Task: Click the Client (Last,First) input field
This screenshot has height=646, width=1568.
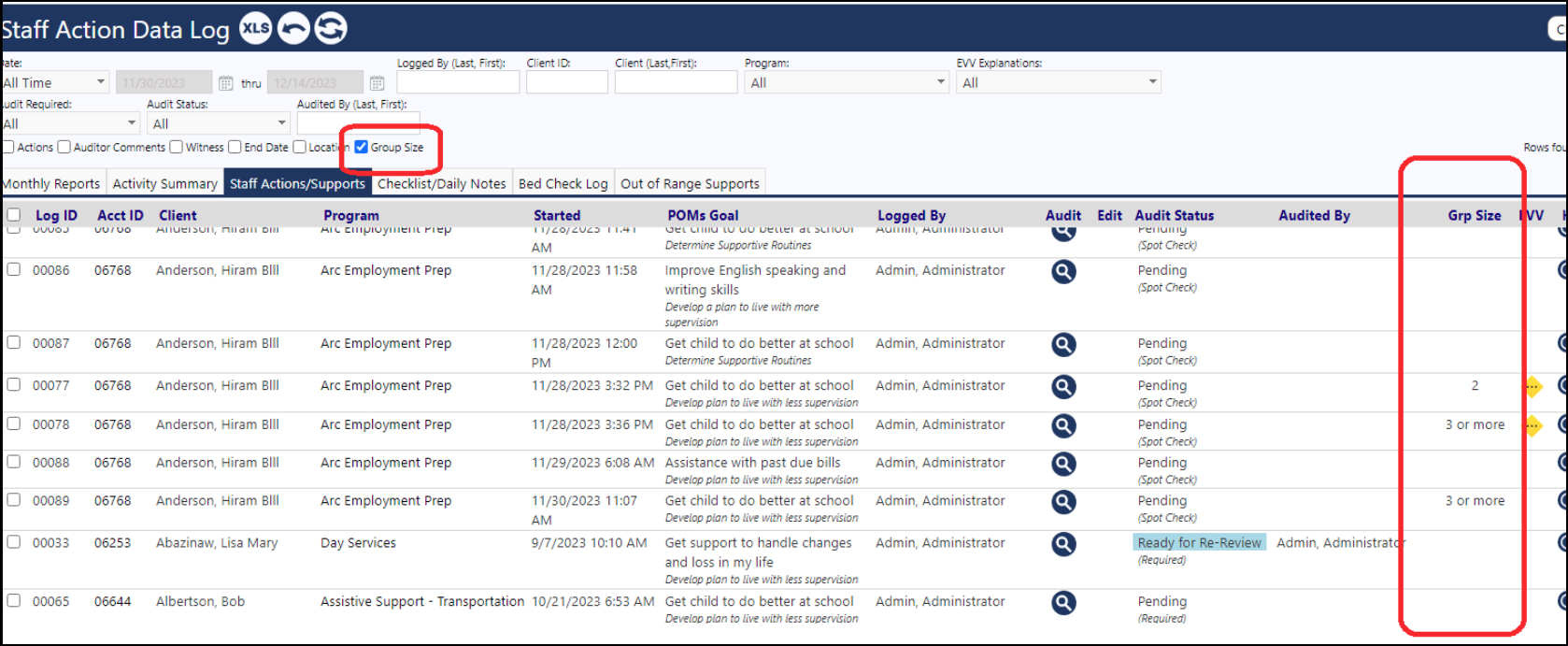Action: (x=677, y=83)
